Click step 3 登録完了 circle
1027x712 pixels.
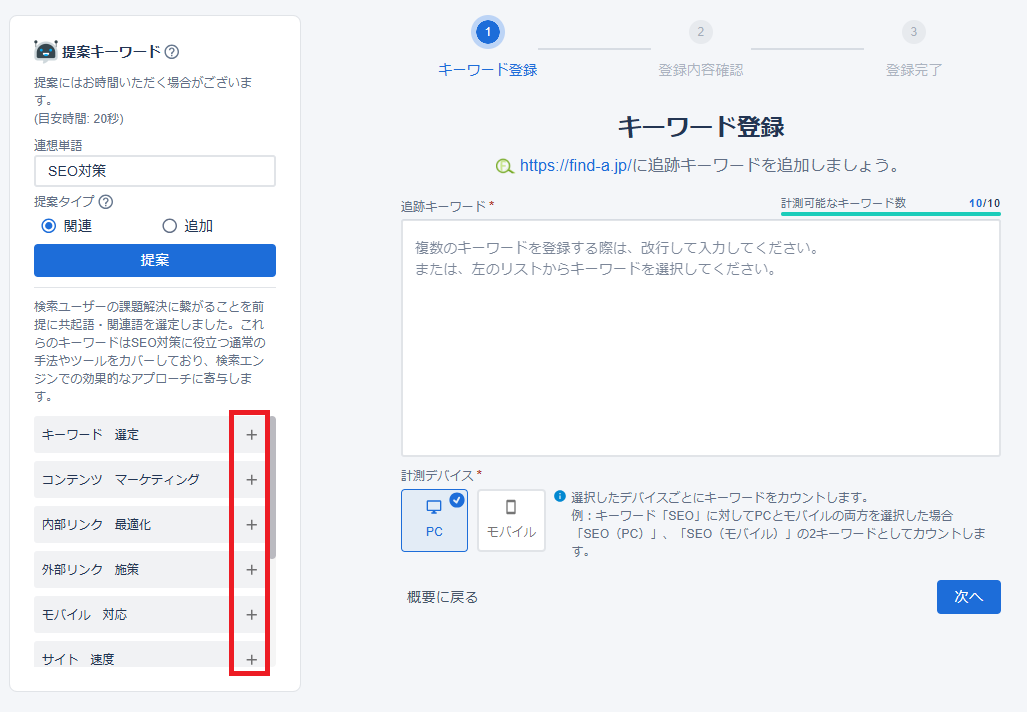[x=914, y=32]
